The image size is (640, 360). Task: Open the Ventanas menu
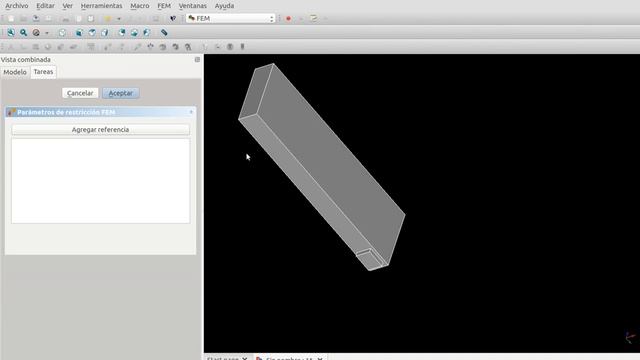click(x=193, y=6)
